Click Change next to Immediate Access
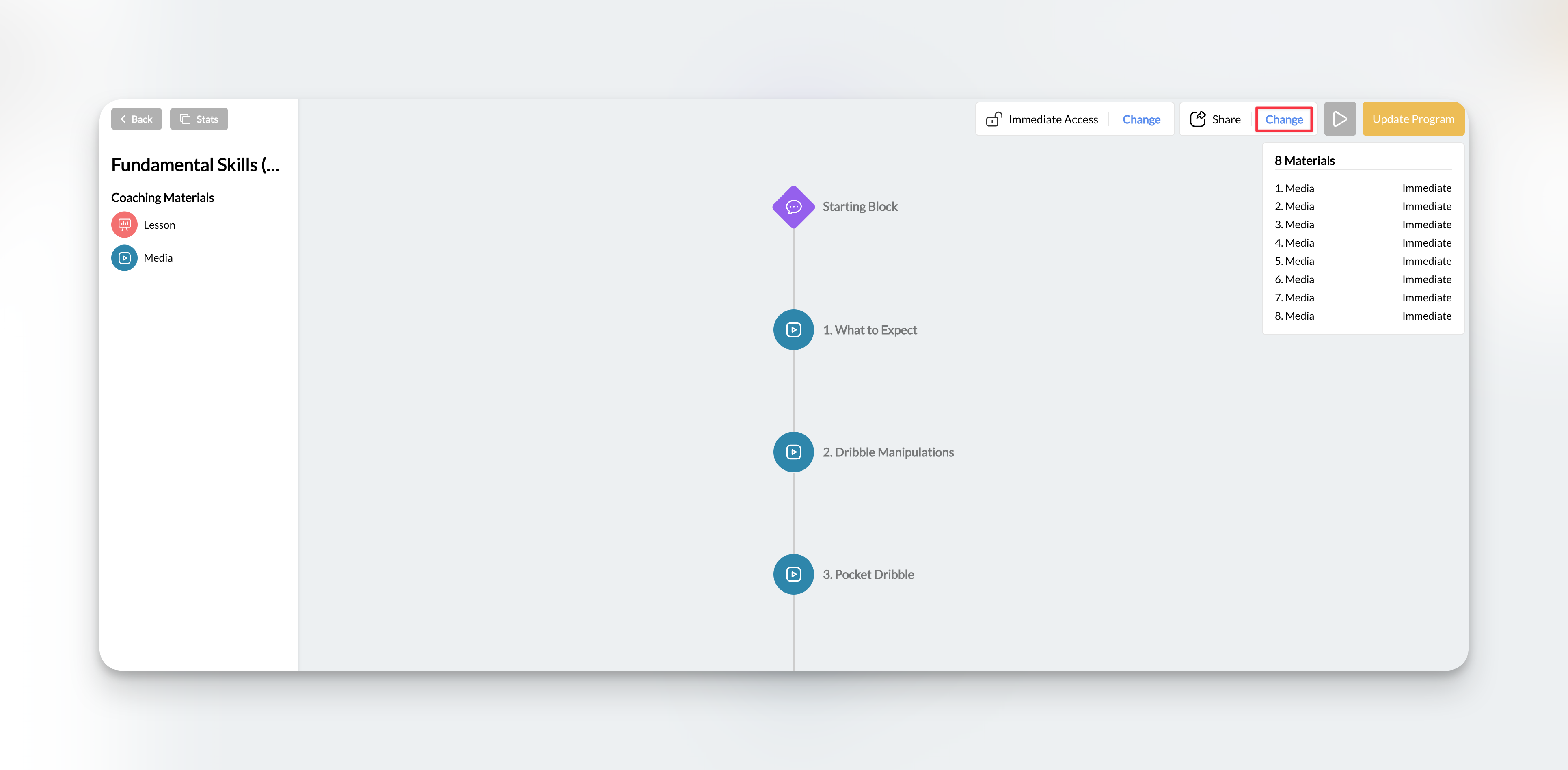Viewport: 1568px width, 770px height. point(1141,119)
